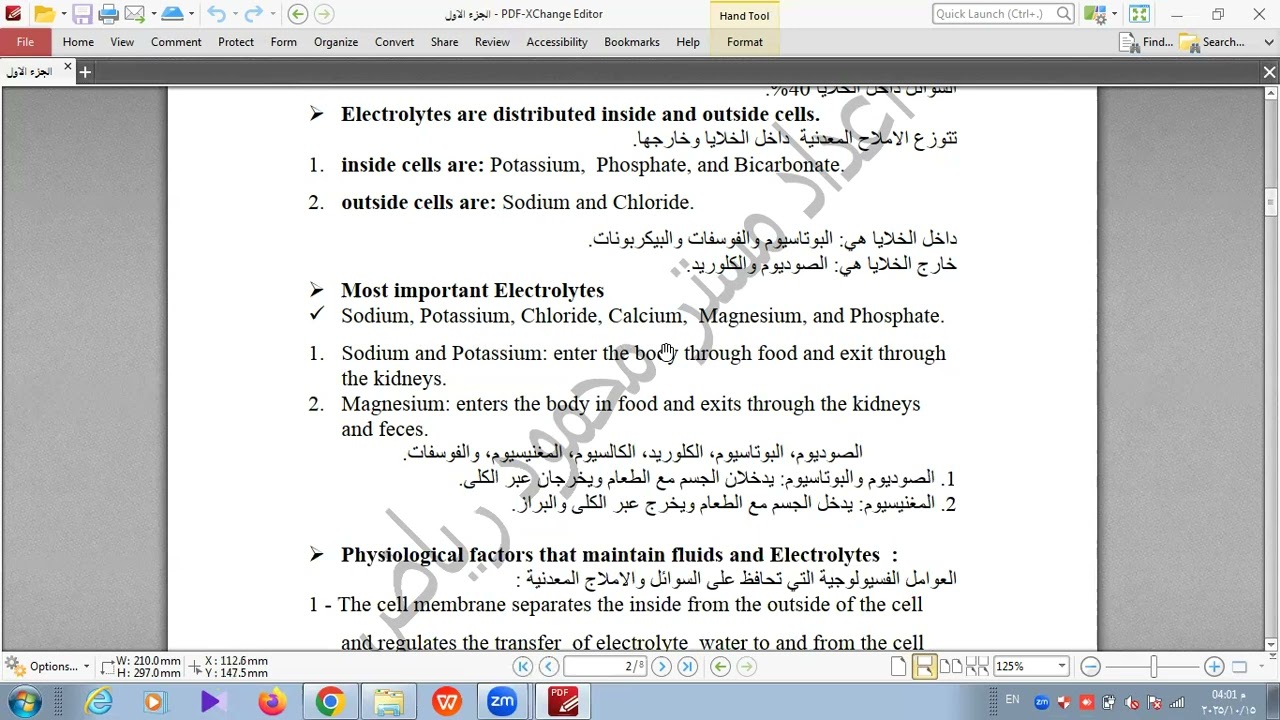The width and height of the screenshot is (1280, 720).
Task: Open the File menu
Action: coord(25,42)
